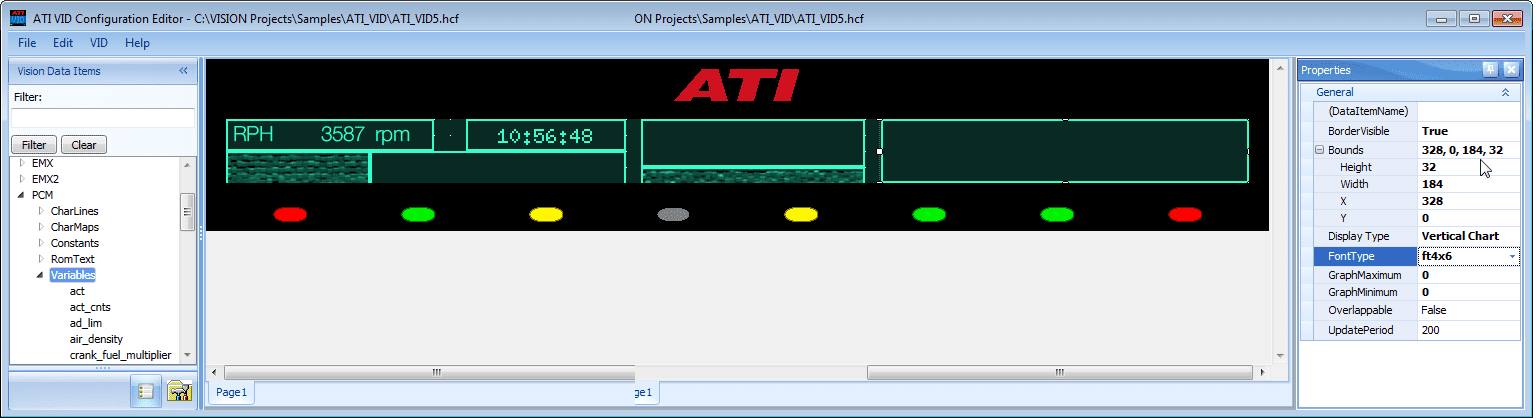Click the ATI VID app icon in title bar
Image resolution: width=1538 pixels, height=418 pixels.
coord(17,19)
